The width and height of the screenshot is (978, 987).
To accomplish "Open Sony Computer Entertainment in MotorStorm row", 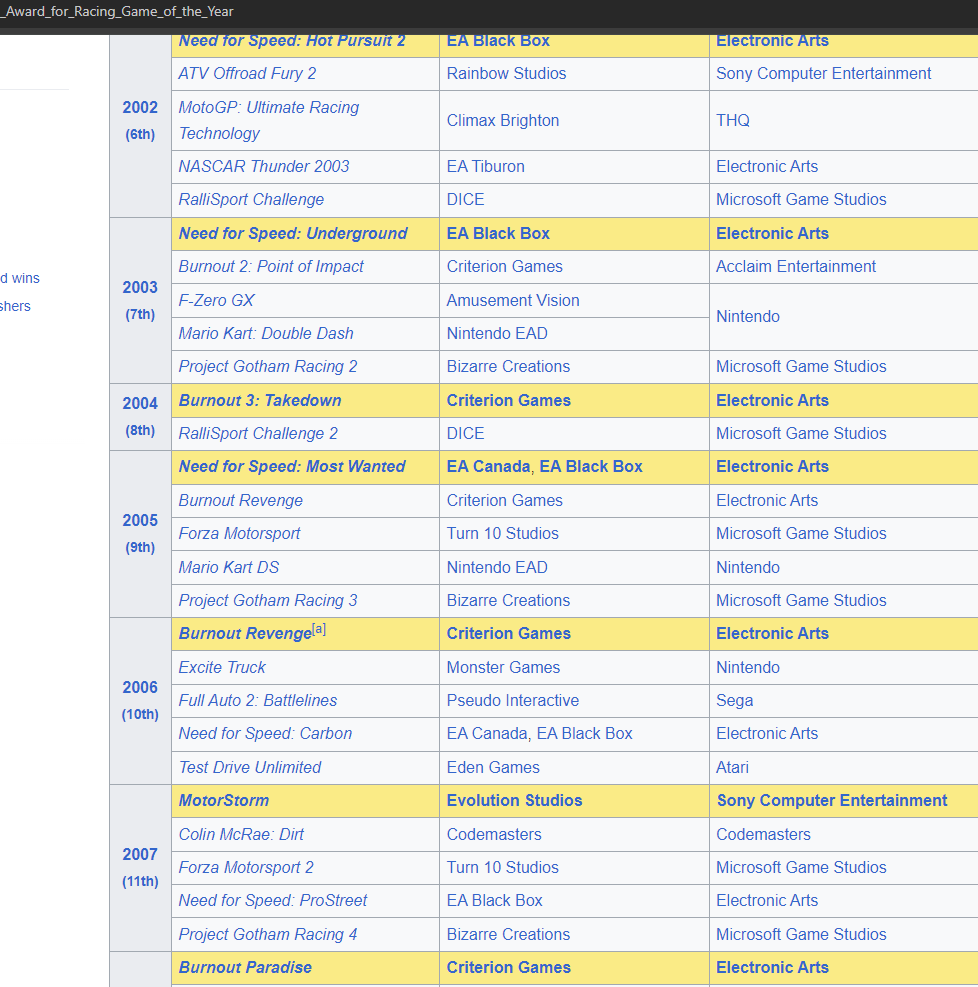I will 832,801.
